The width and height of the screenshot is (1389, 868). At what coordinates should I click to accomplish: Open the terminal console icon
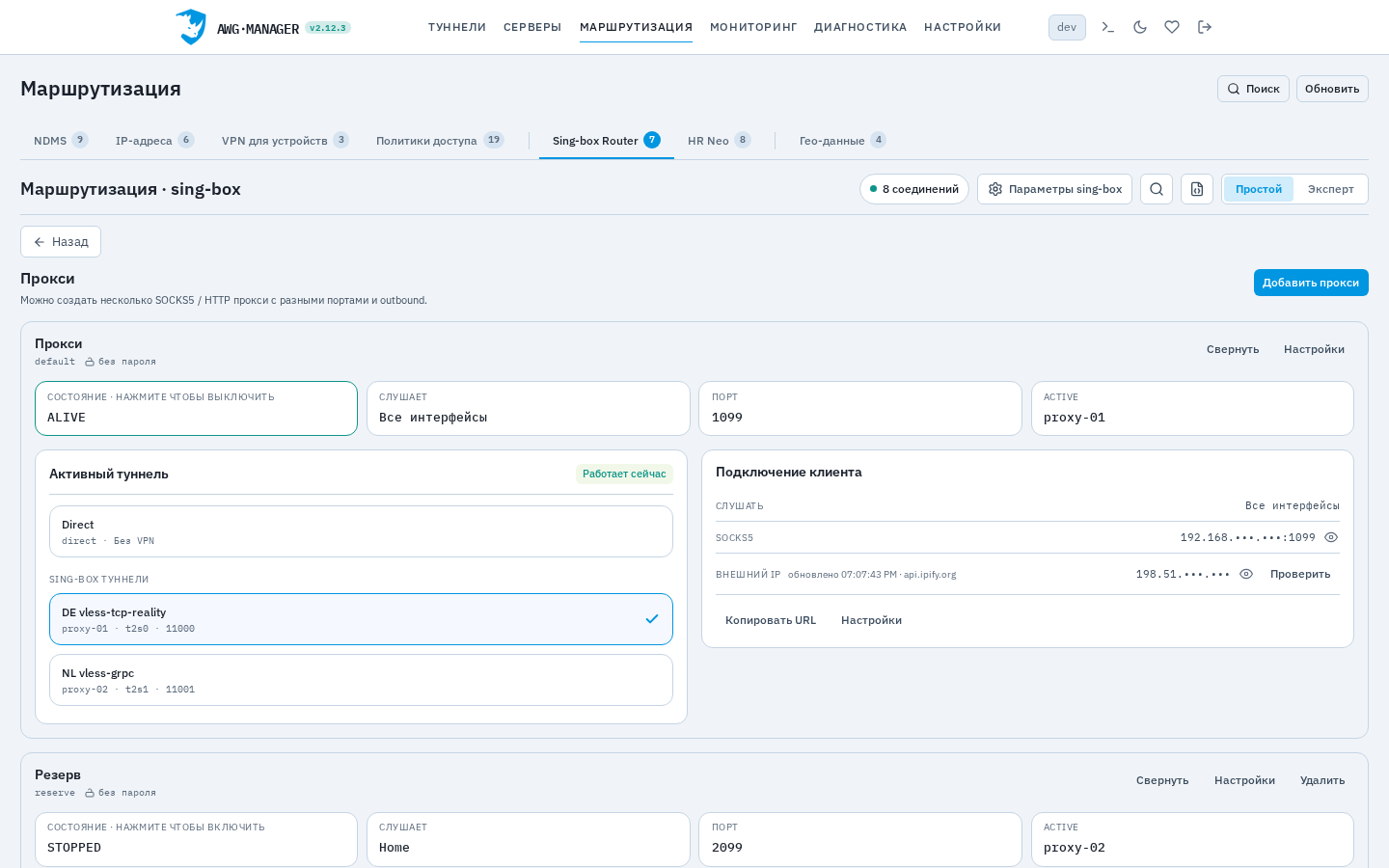pos(1108,27)
